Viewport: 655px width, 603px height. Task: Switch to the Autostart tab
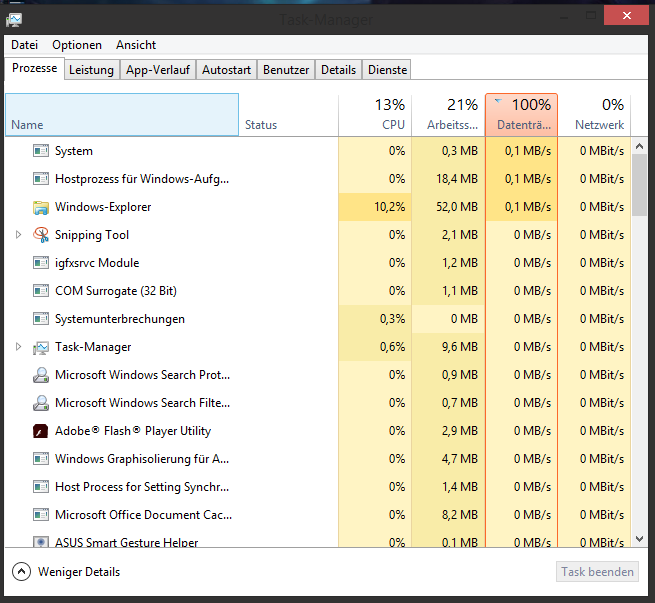(x=226, y=70)
